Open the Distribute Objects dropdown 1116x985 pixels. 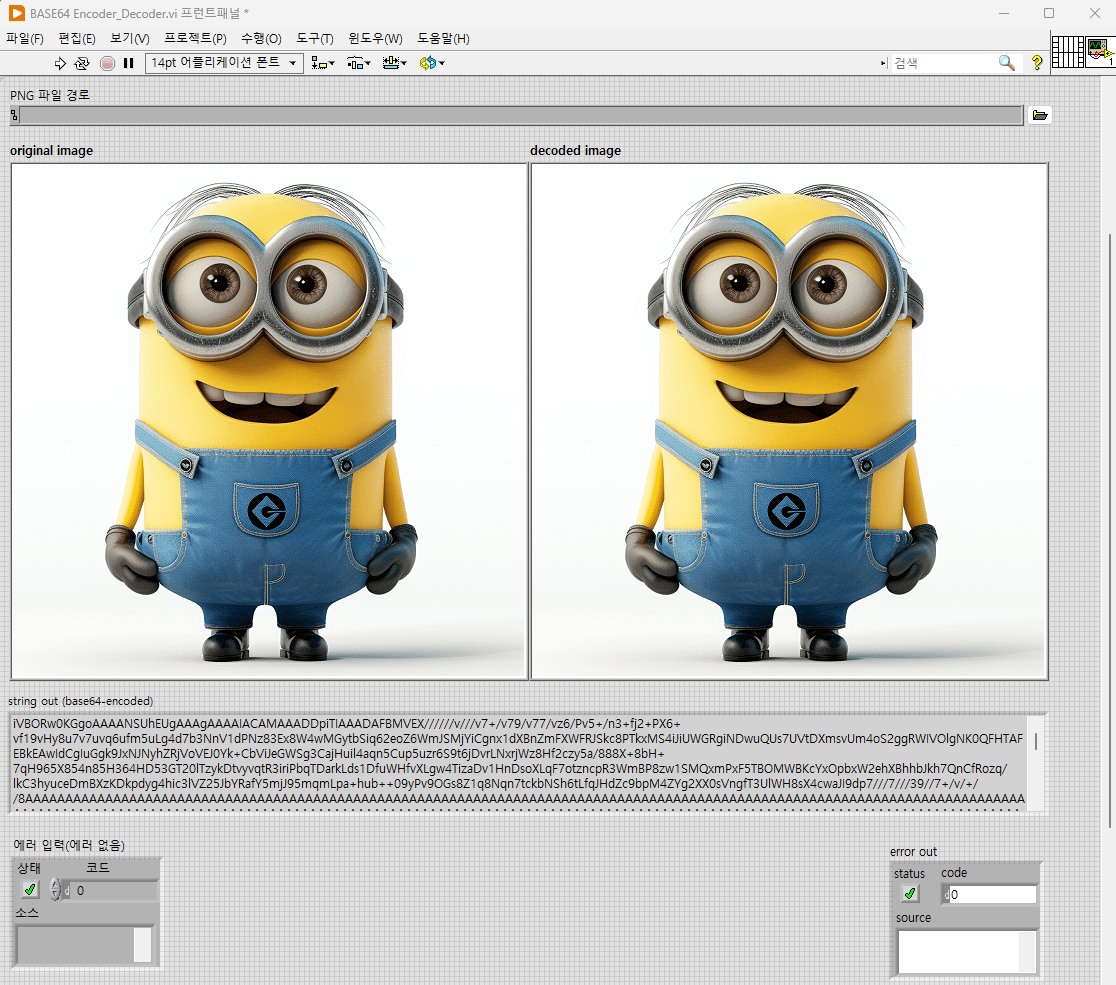tap(359, 63)
